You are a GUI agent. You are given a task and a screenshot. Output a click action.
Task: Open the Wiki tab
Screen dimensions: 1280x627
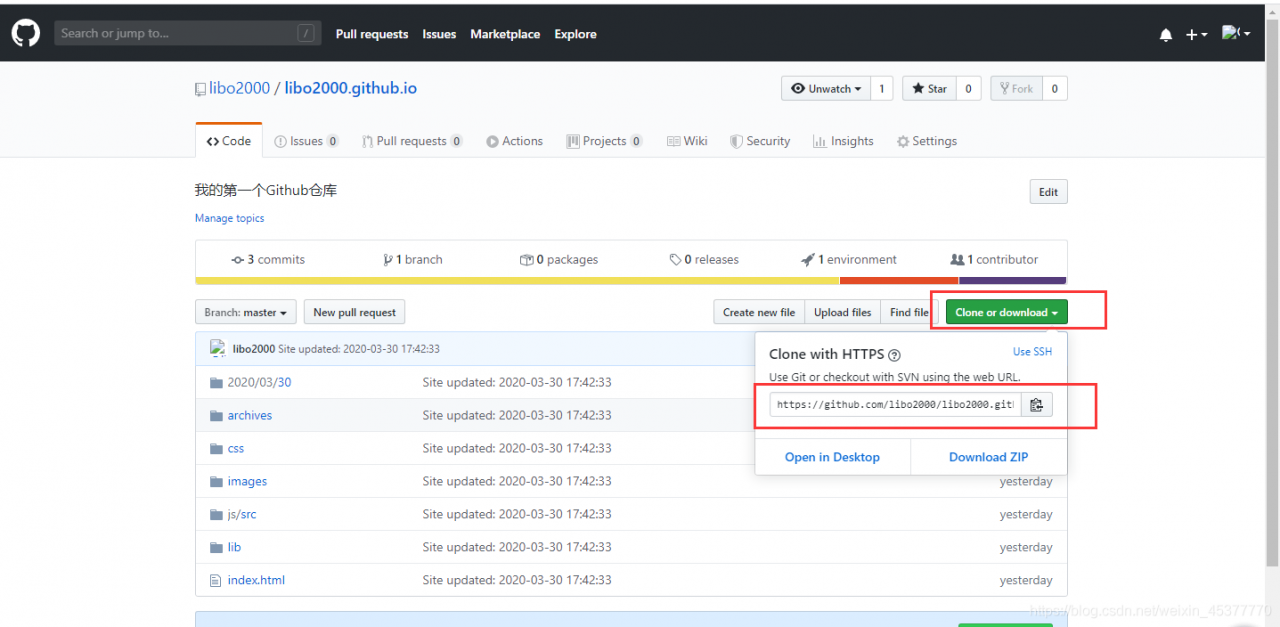pos(687,141)
